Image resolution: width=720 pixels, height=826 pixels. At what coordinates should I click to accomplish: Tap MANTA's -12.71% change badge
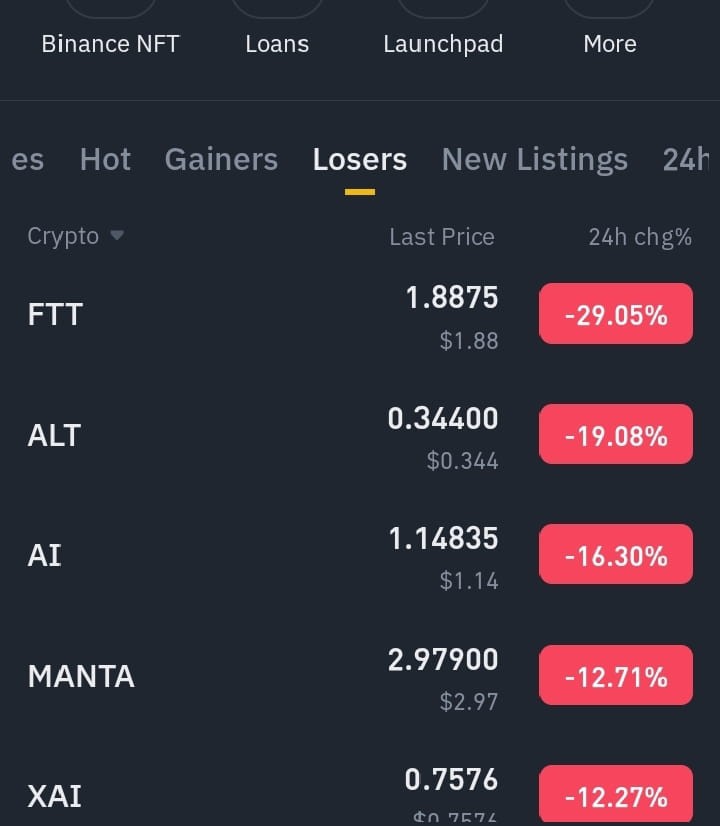(616, 675)
